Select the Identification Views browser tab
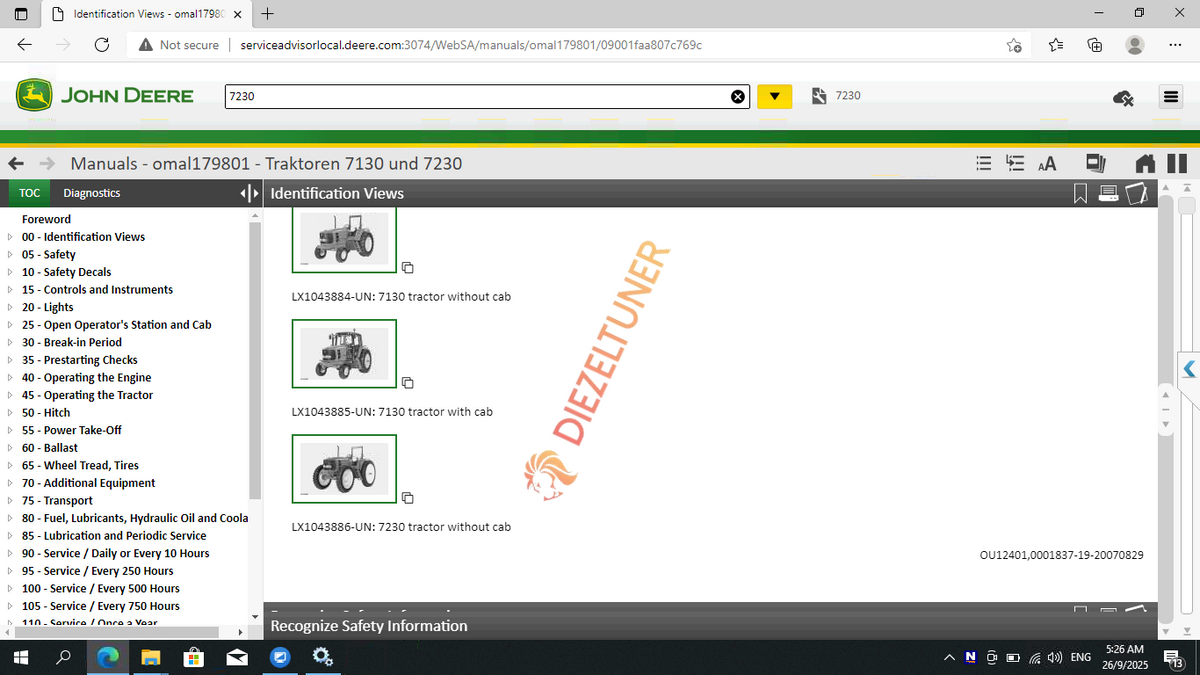Image resolution: width=1200 pixels, height=675 pixels. (x=148, y=14)
